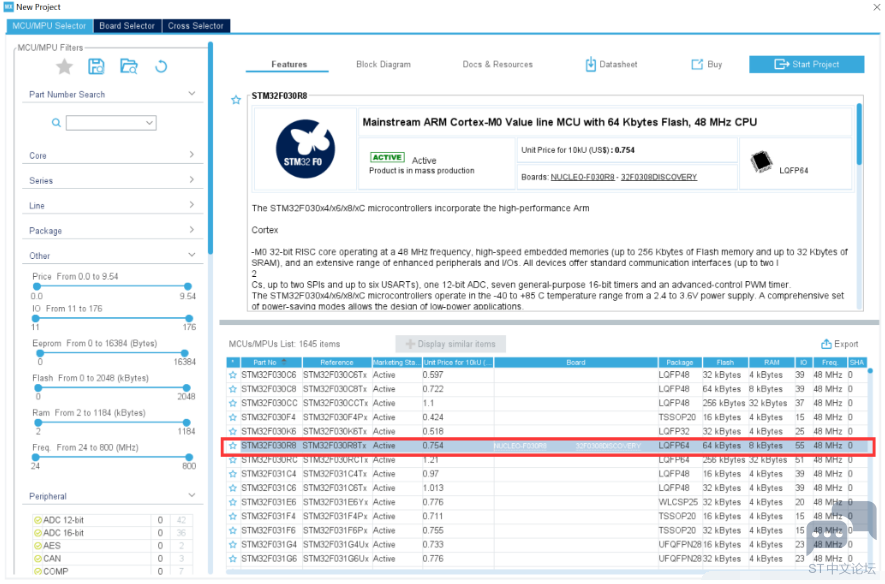885x584 pixels.
Task: Star the STM32F030K6 row
Action: coord(233,431)
